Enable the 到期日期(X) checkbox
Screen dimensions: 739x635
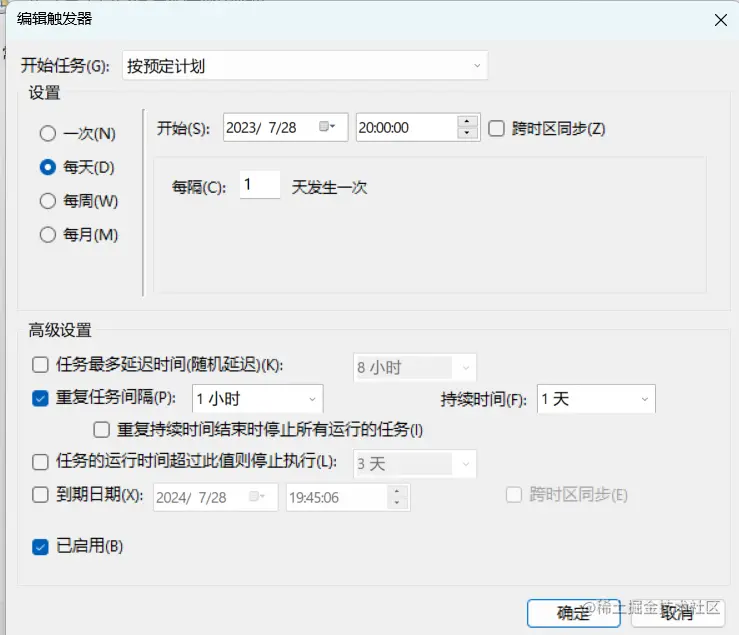coord(40,495)
